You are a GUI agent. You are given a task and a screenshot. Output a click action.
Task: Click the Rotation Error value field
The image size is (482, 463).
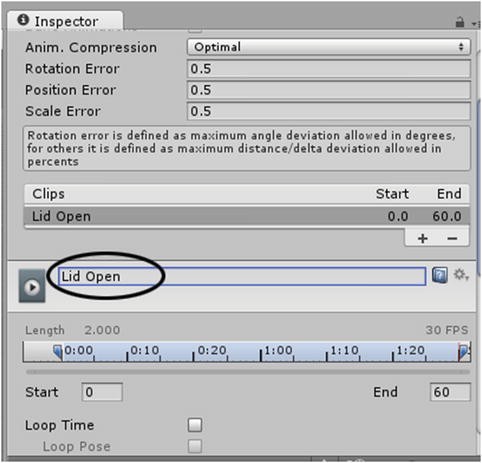[329, 69]
